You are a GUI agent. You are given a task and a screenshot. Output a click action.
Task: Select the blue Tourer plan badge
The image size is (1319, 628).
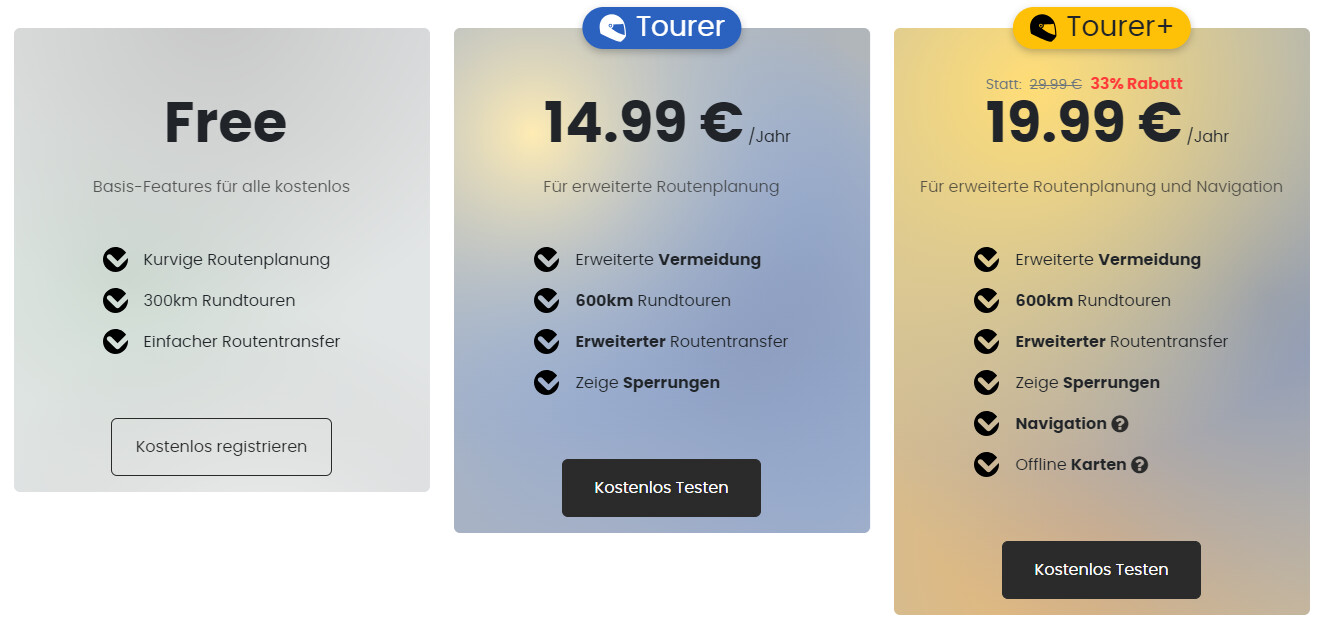pyautogui.click(x=662, y=28)
